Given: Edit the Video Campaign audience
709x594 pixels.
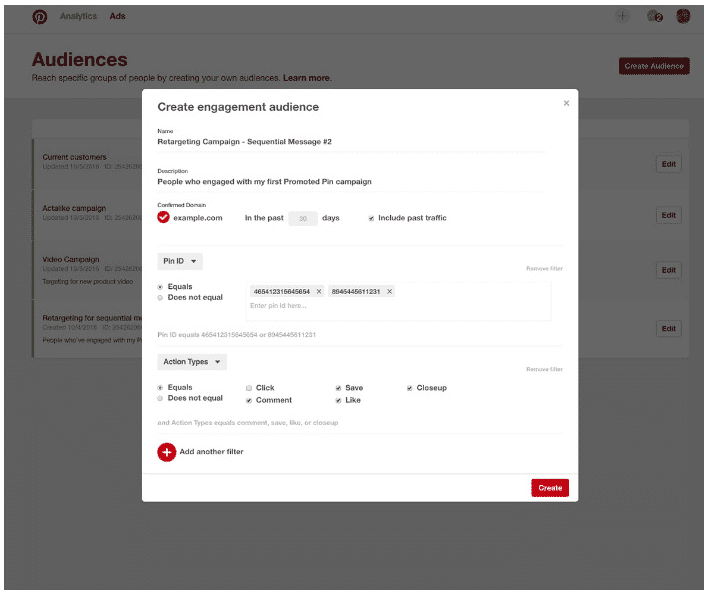Looking at the screenshot, I should [668, 270].
